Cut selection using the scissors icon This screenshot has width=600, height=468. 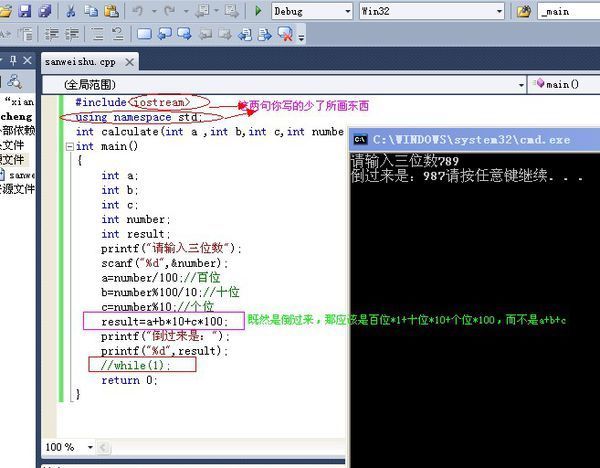click(70, 11)
